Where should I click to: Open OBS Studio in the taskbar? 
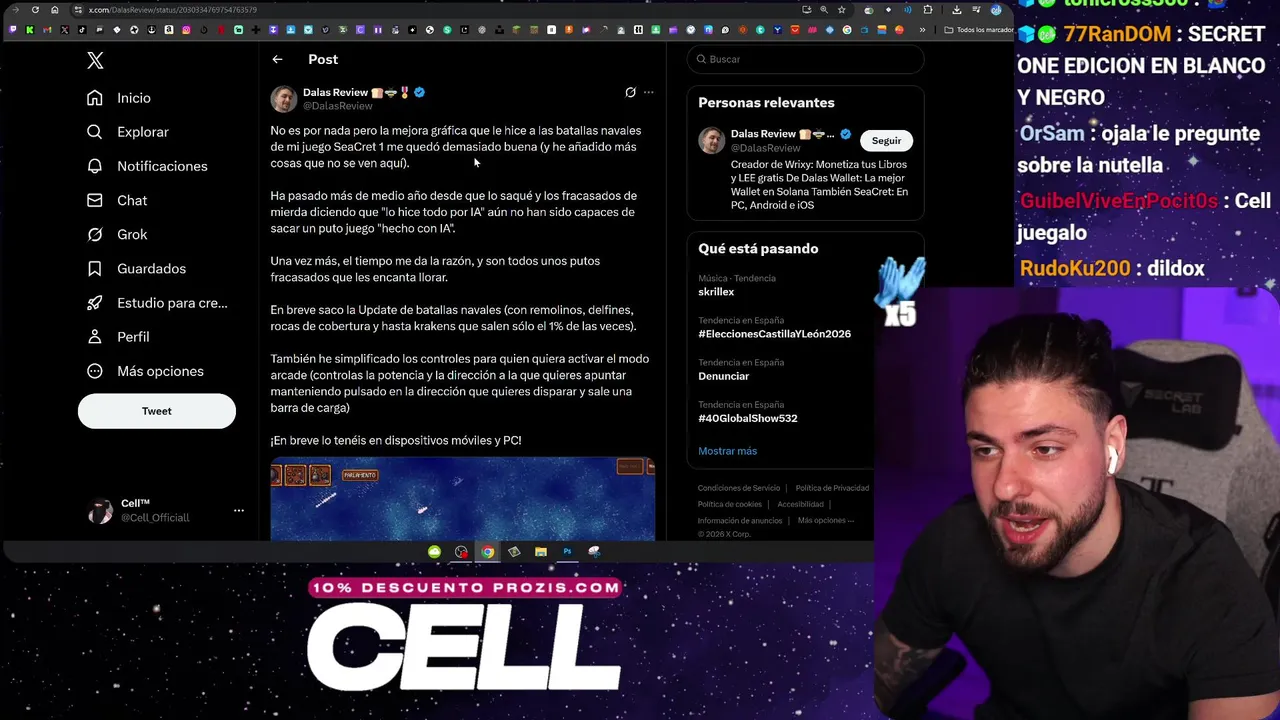point(461,552)
